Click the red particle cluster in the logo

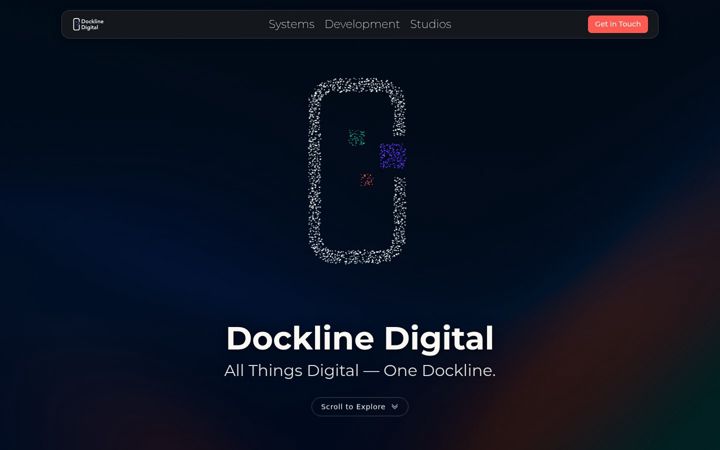[366, 180]
